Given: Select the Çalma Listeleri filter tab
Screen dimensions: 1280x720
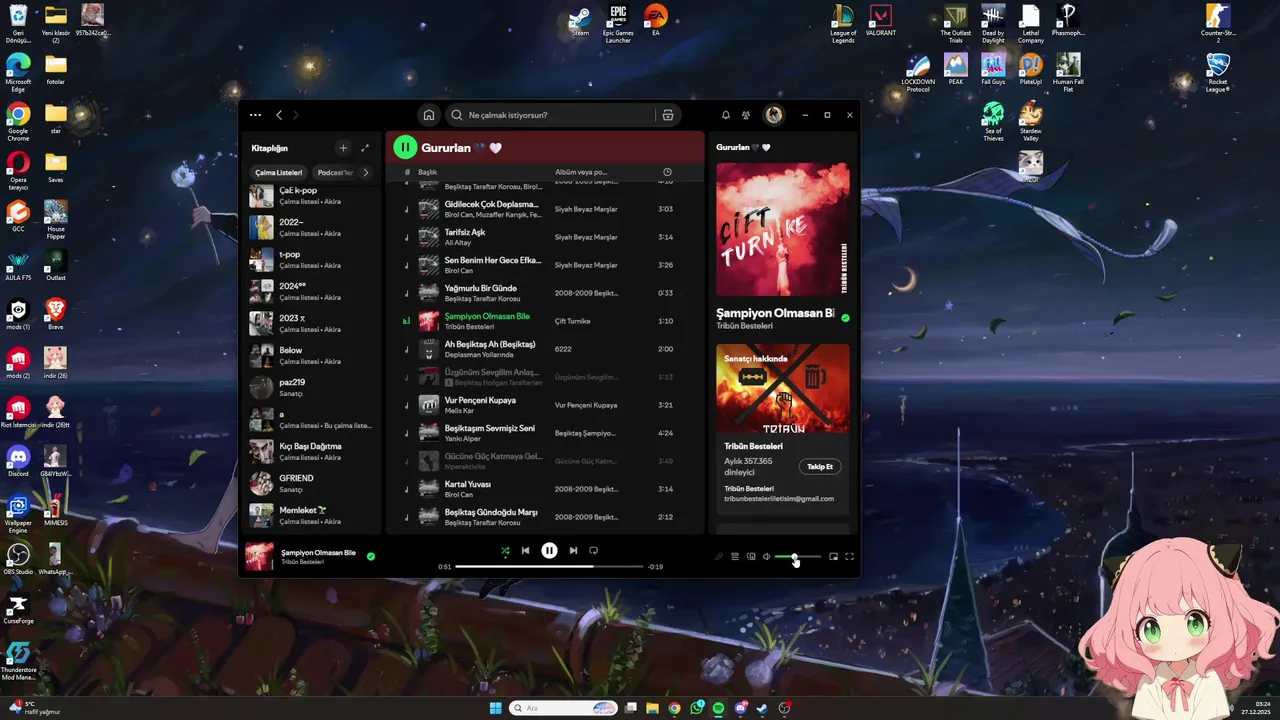Looking at the screenshot, I should click(278, 172).
